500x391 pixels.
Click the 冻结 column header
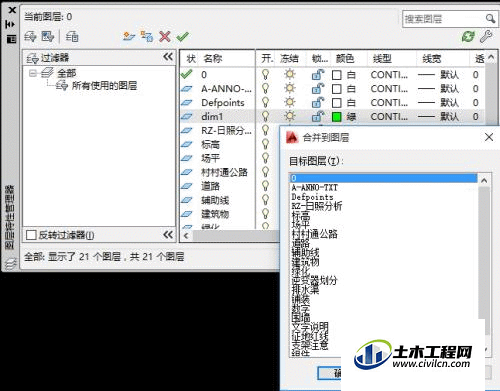[x=289, y=59]
